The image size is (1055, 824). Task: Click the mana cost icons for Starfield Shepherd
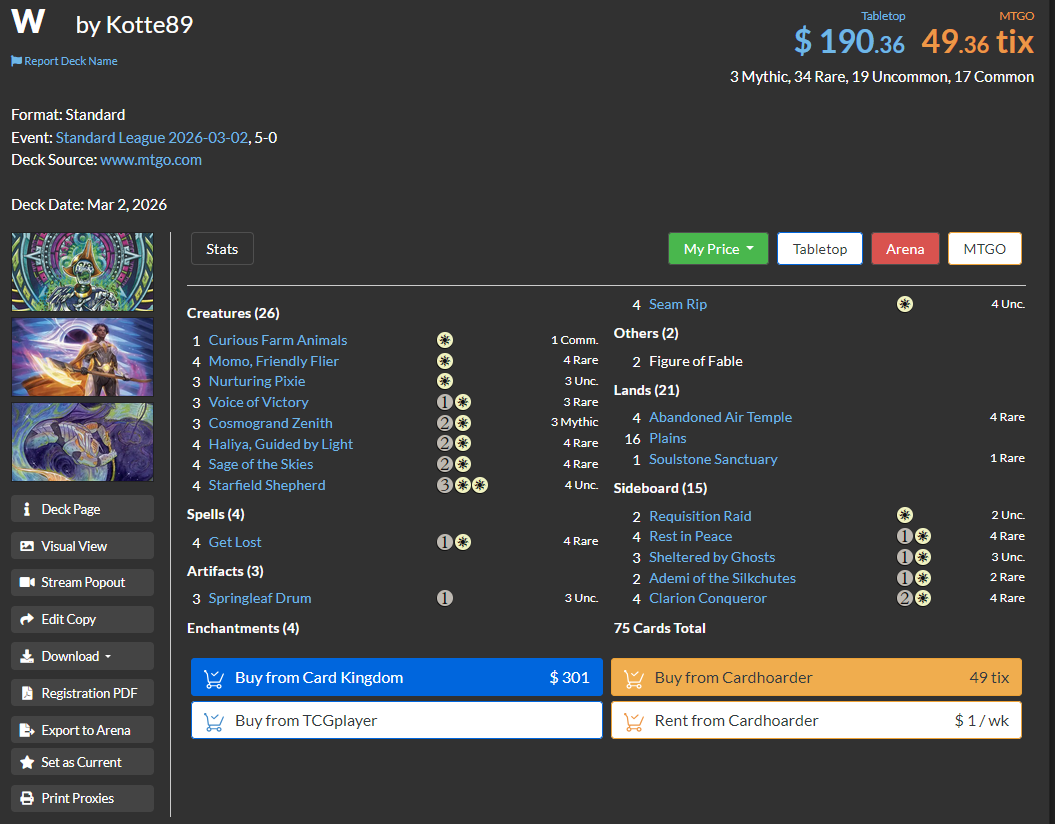click(x=462, y=485)
